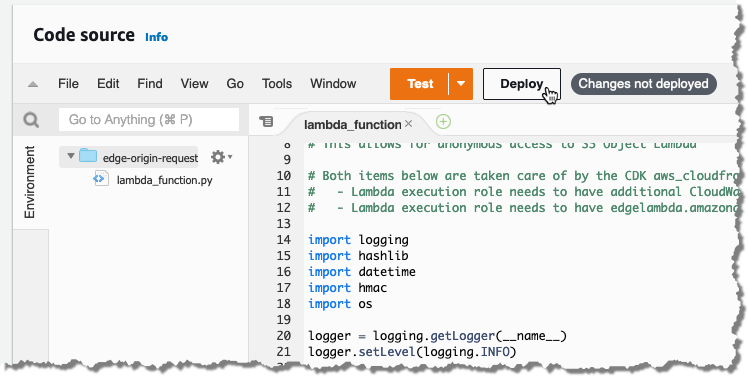Switch to the lambda_function editor tab

pos(352,125)
